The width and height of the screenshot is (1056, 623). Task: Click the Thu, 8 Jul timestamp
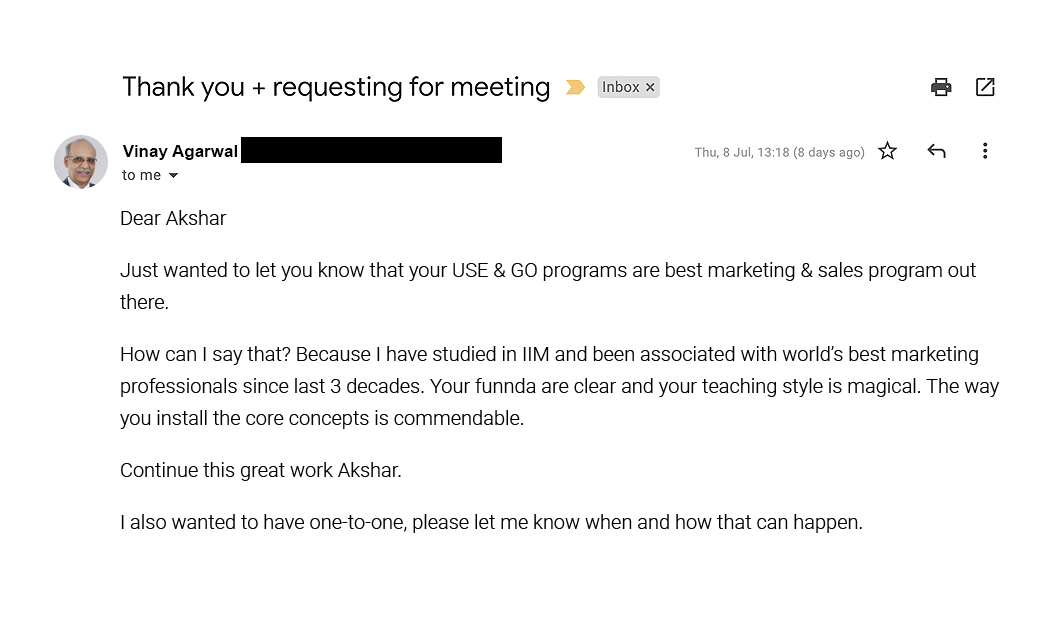[x=779, y=152]
